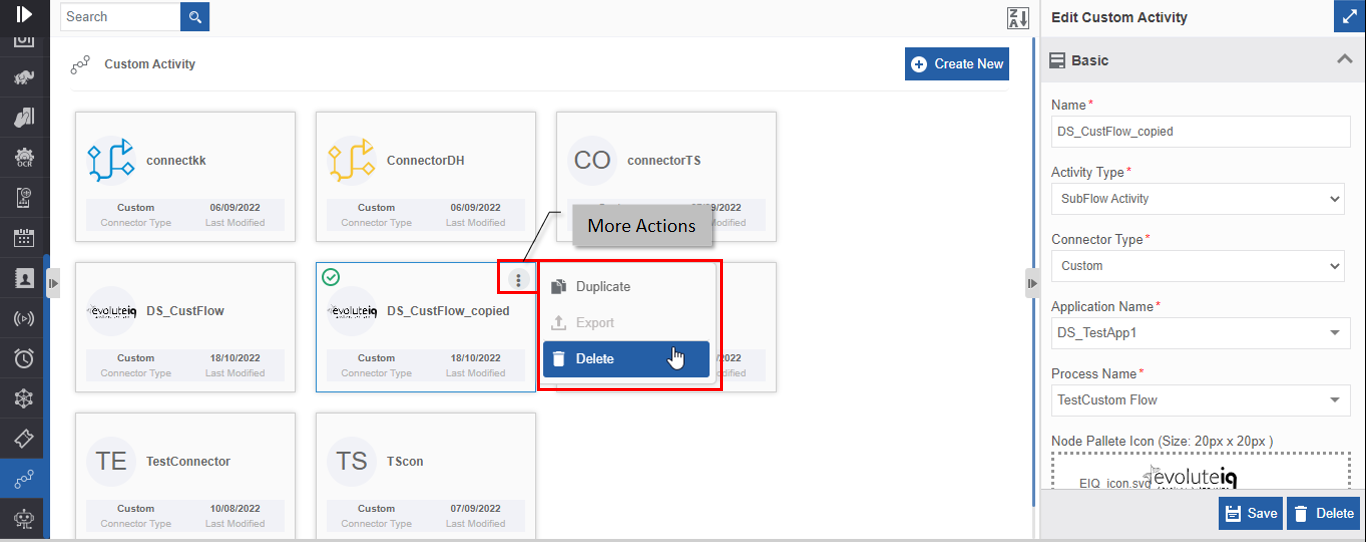Open the Process Name dropdown

1201,400
